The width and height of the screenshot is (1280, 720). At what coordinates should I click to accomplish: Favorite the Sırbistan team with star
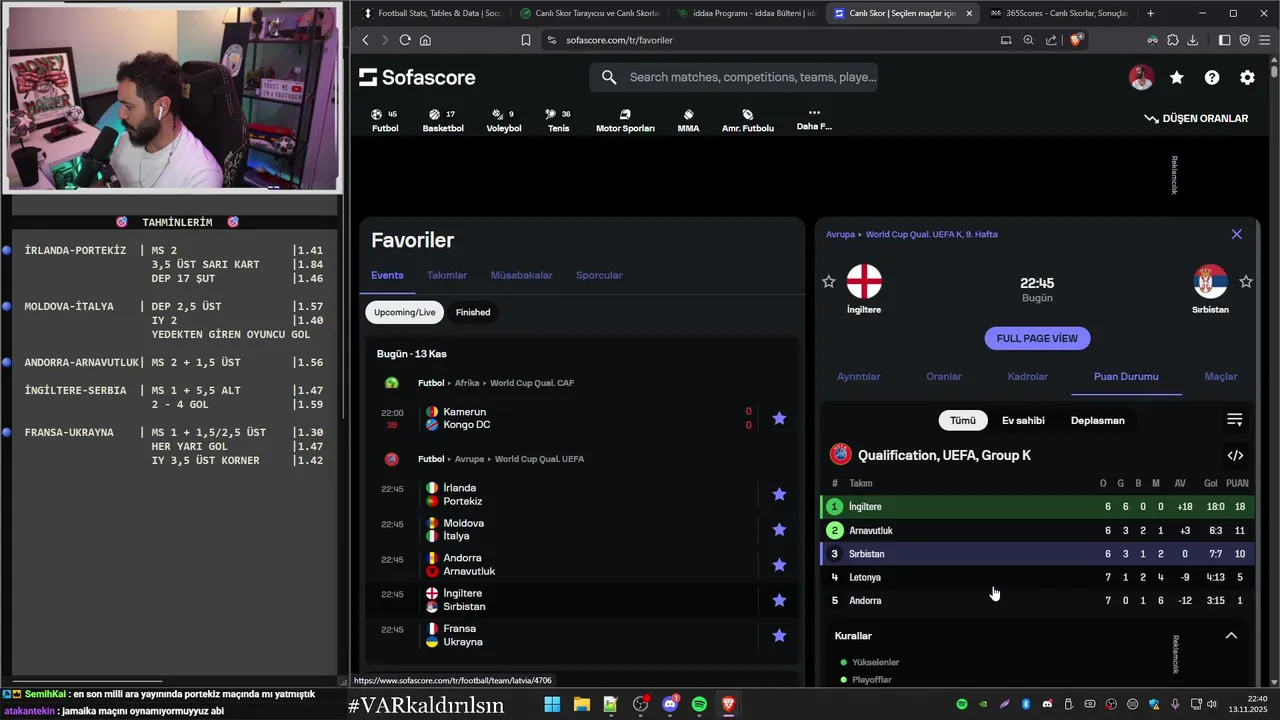coord(1246,282)
